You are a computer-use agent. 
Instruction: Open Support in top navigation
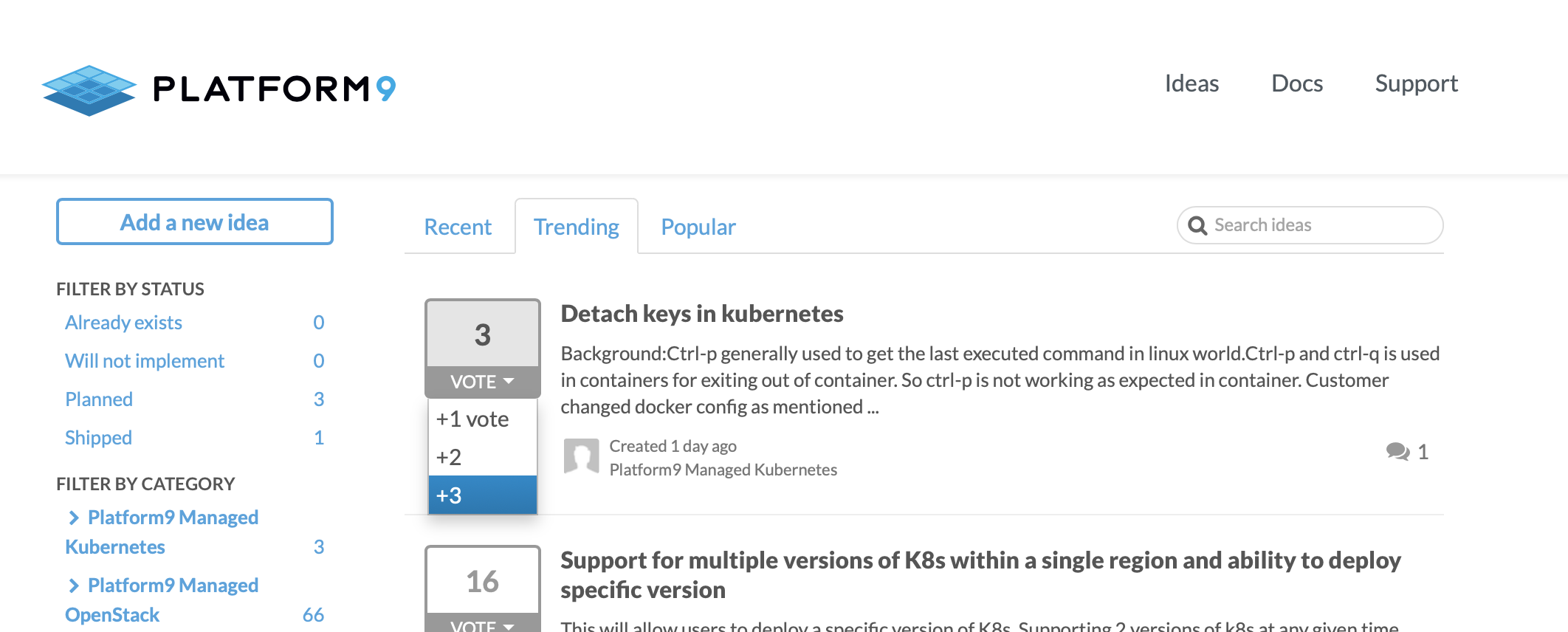coord(1416,83)
